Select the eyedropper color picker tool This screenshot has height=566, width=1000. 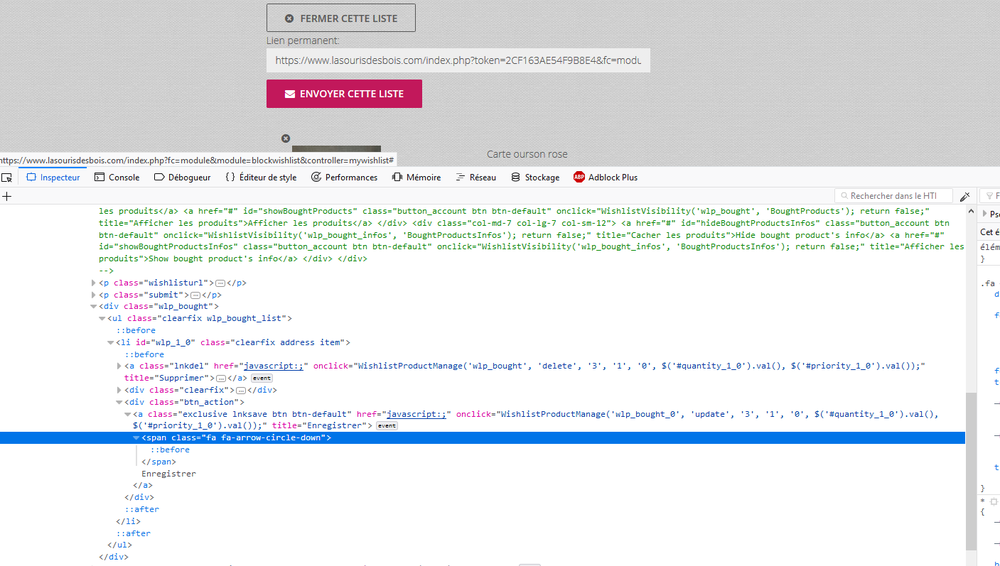965,196
